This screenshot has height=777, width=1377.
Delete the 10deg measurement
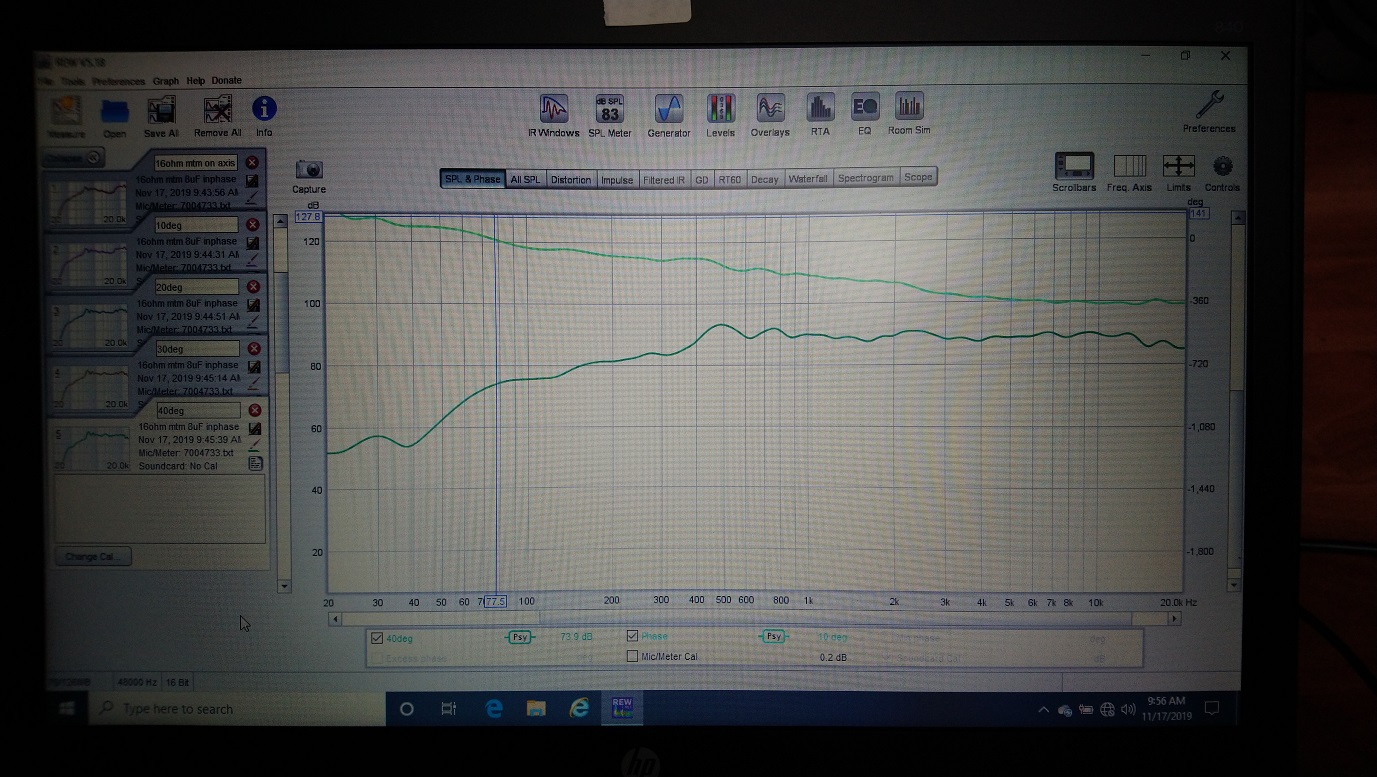(252, 225)
